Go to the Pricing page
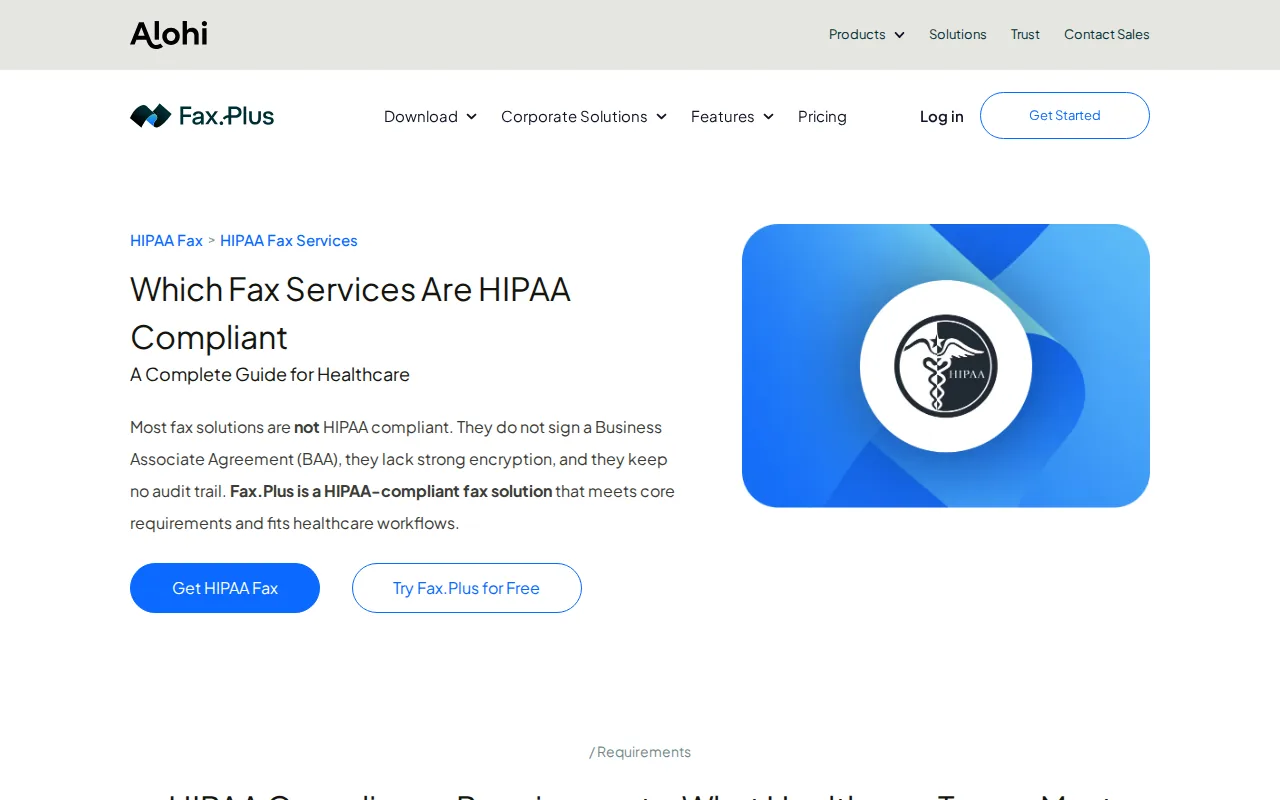 (x=822, y=116)
